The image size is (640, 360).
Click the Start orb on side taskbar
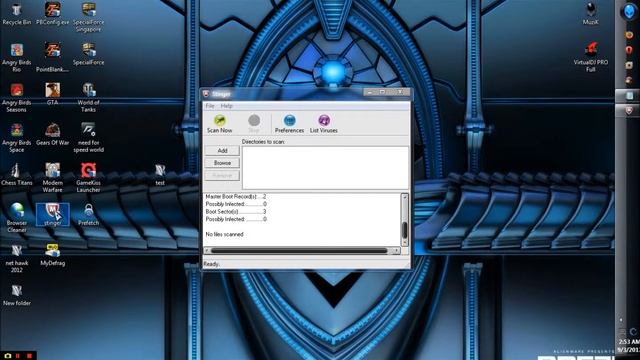(629, 11)
